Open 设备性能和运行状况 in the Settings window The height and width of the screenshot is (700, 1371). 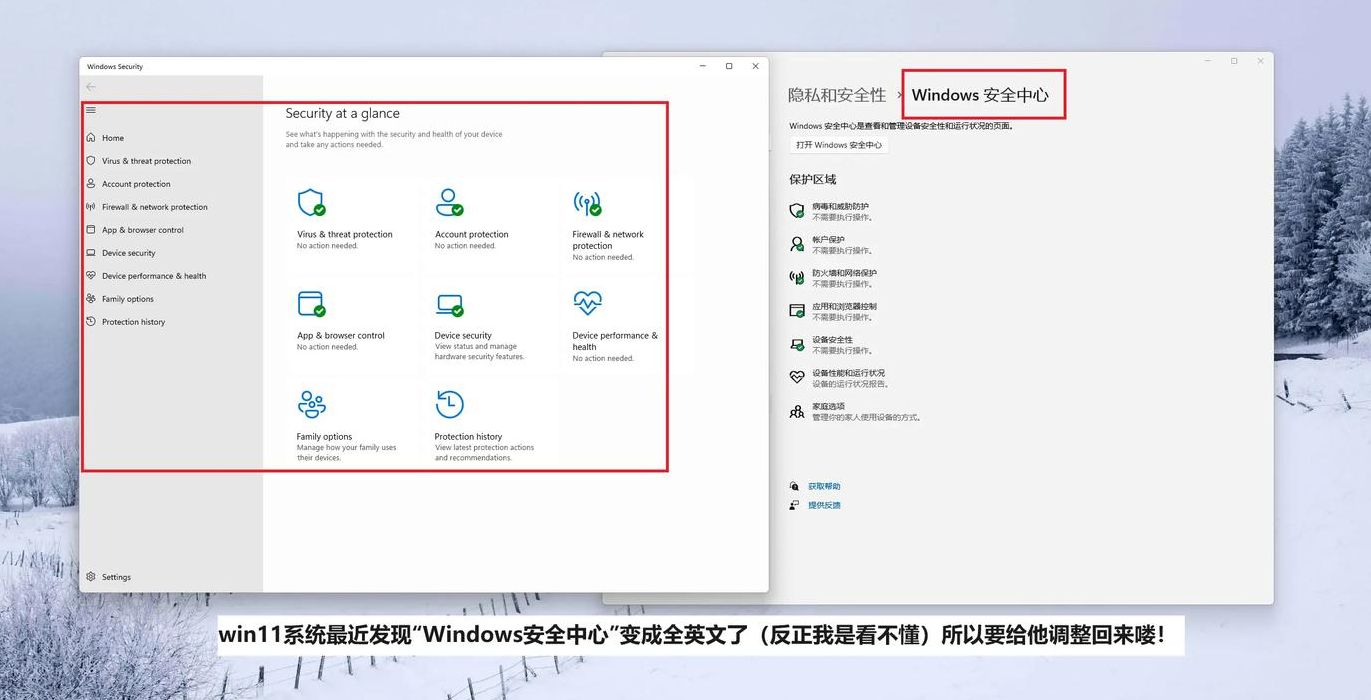(848, 373)
